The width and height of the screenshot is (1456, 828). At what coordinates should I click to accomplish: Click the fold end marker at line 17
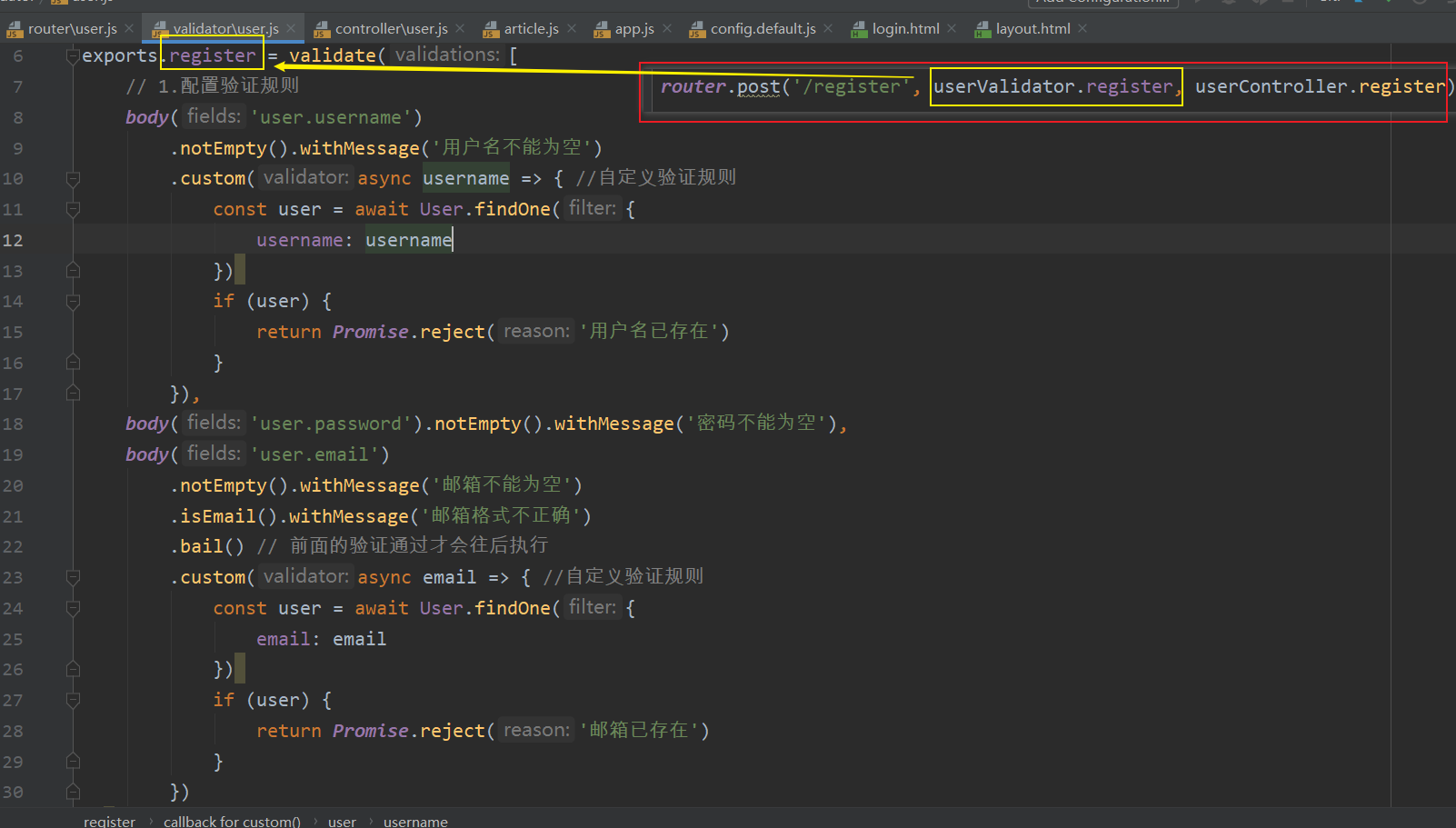pos(74,394)
